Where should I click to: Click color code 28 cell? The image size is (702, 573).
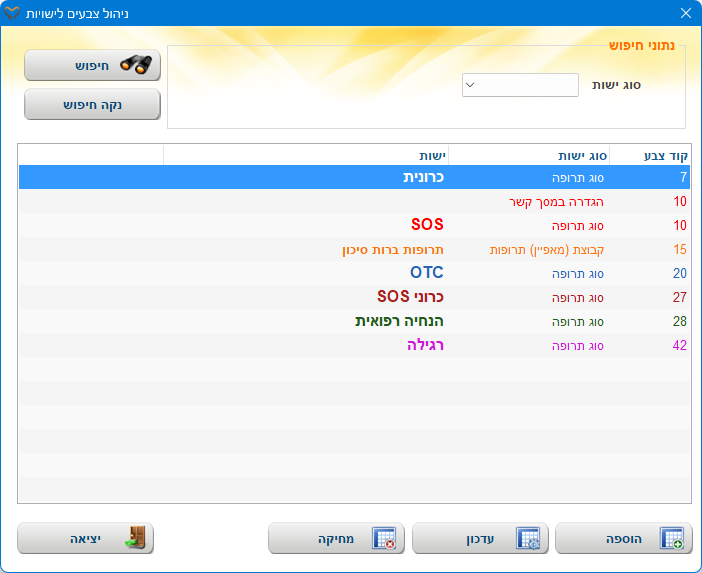point(650,321)
